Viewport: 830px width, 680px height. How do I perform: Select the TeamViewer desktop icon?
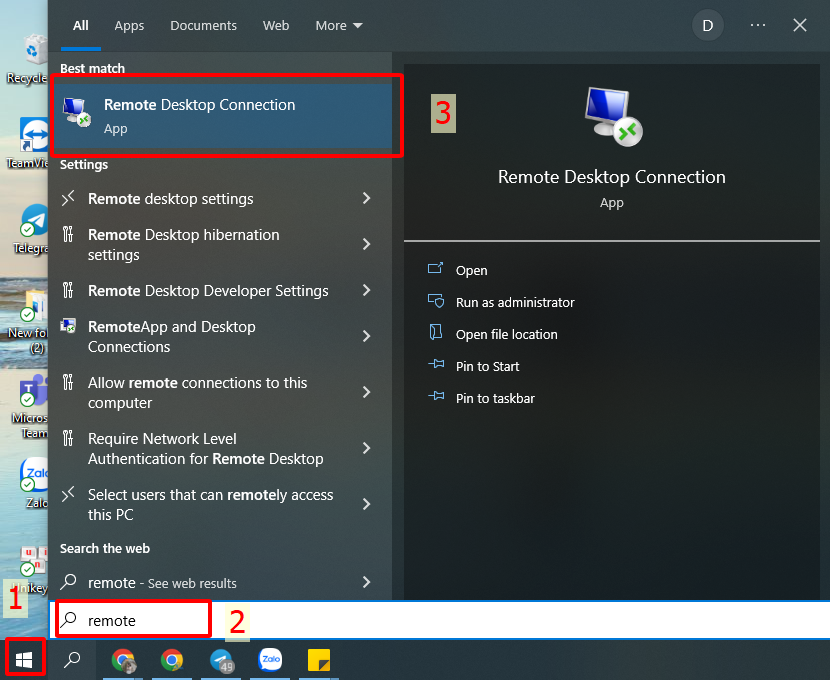tap(28, 143)
